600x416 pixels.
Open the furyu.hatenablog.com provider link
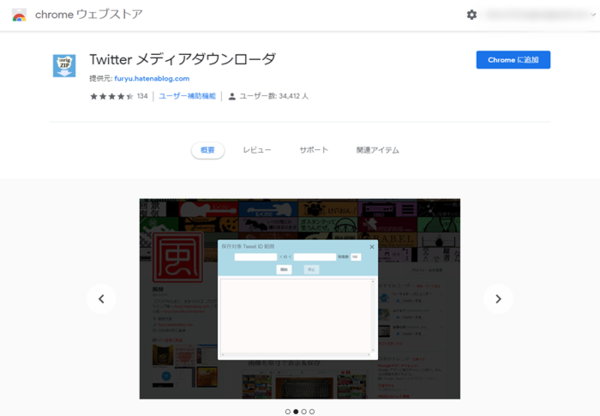(x=152, y=78)
